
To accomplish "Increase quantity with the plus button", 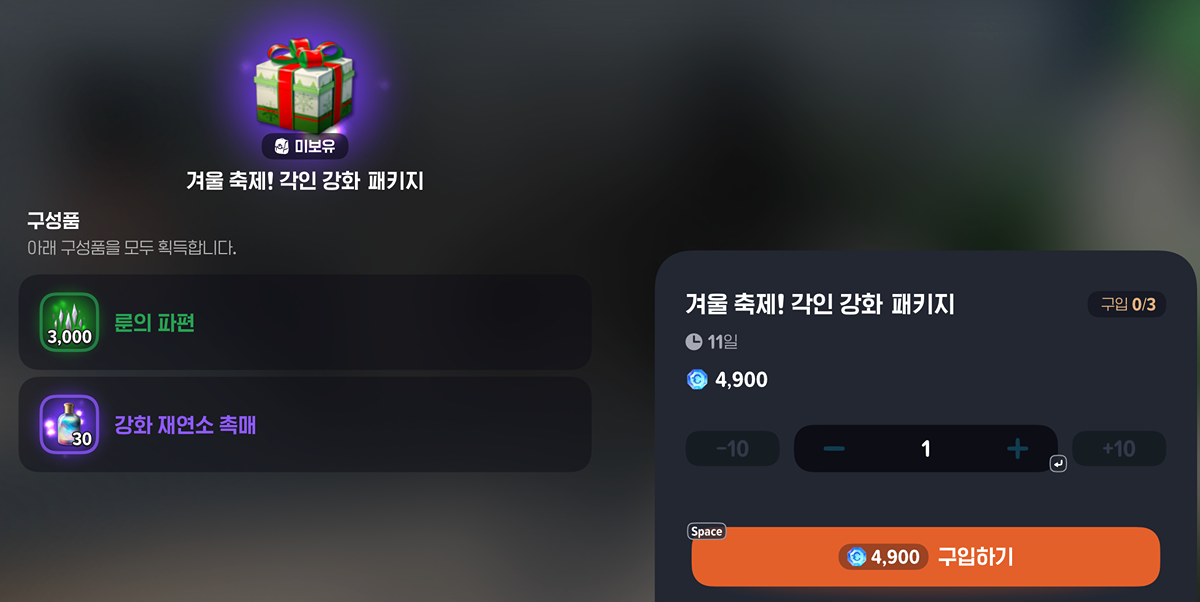I will click(x=1017, y=449).
